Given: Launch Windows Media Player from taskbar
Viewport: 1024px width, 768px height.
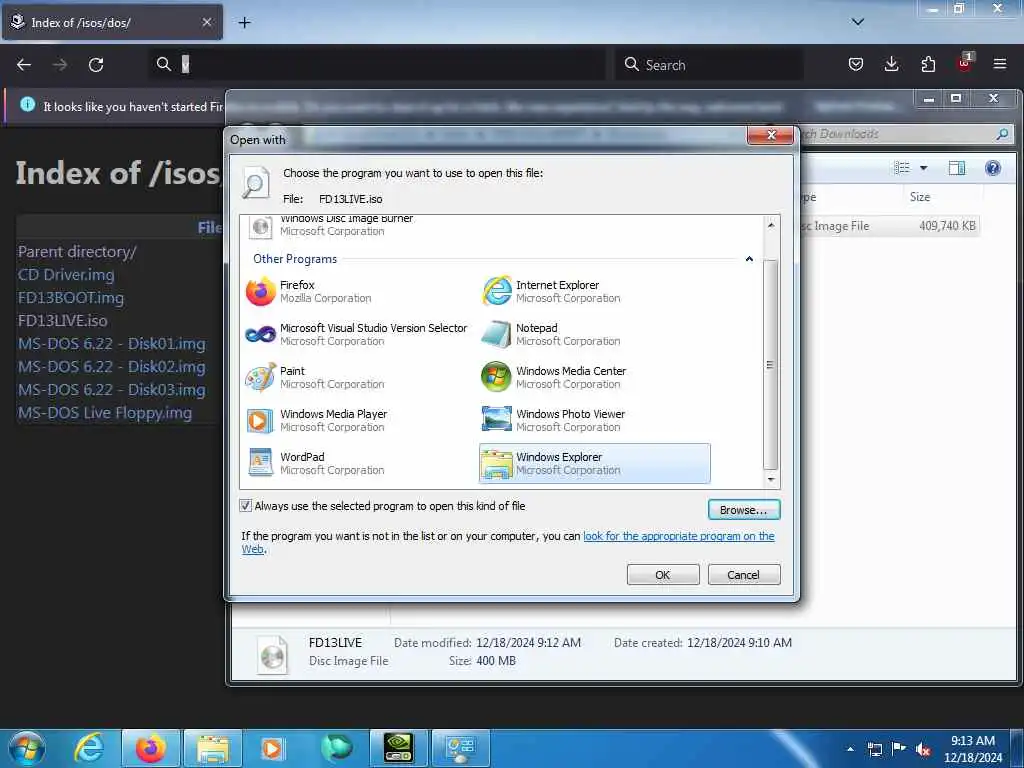Looking at the screenshot, I should pyautogui.click(x=272, y=748).
